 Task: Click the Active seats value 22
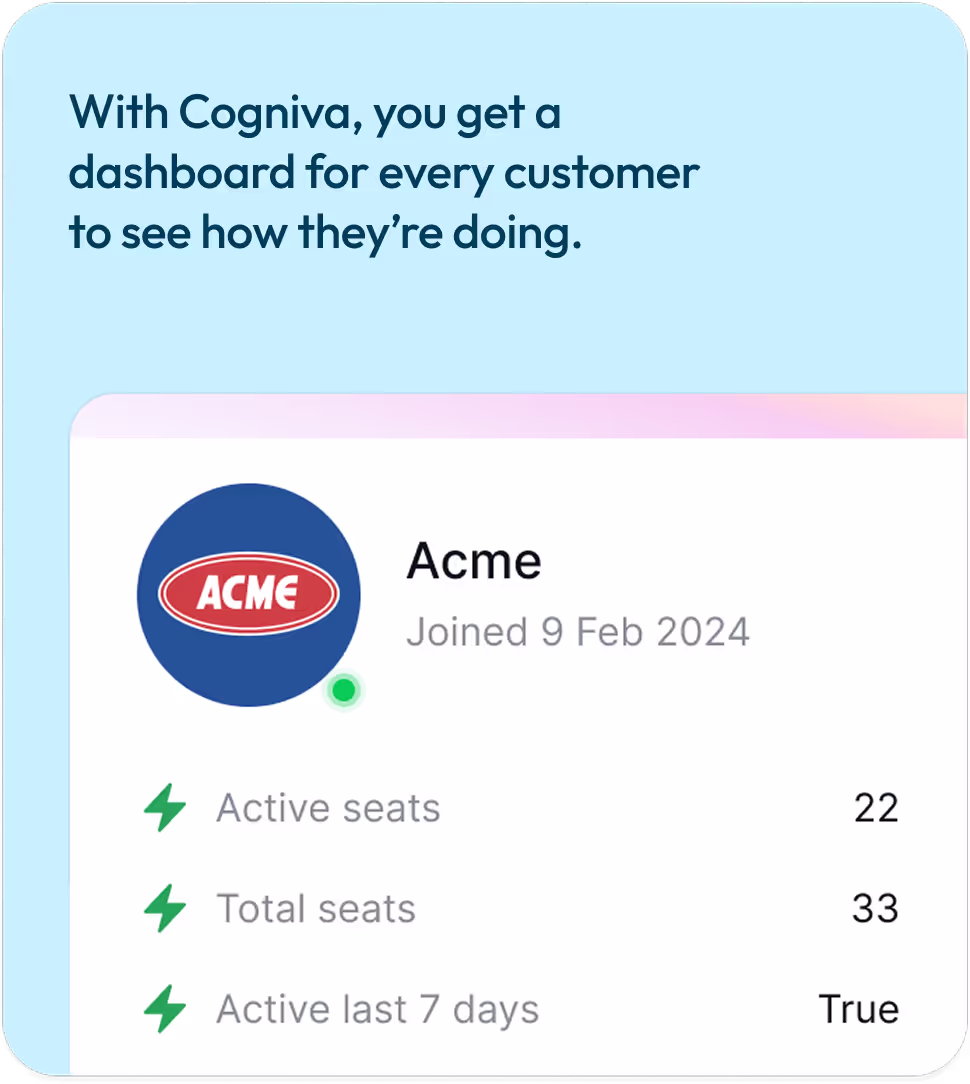coord(876,807)
